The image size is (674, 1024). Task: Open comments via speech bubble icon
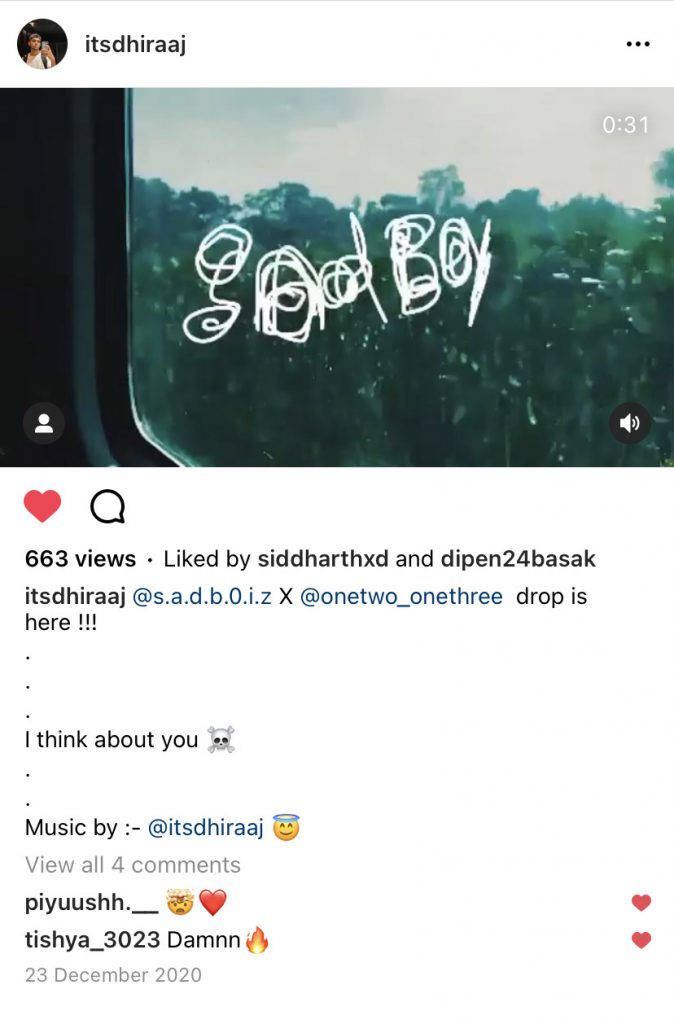coord(107,507)
